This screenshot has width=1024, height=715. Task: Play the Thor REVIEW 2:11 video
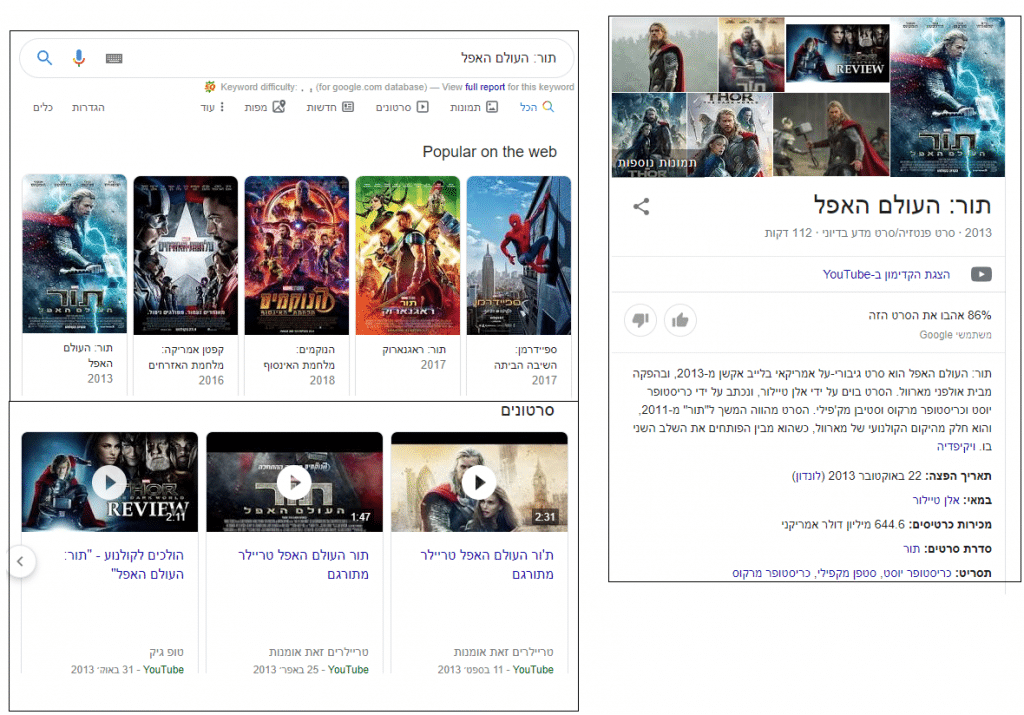click(110, 483)
